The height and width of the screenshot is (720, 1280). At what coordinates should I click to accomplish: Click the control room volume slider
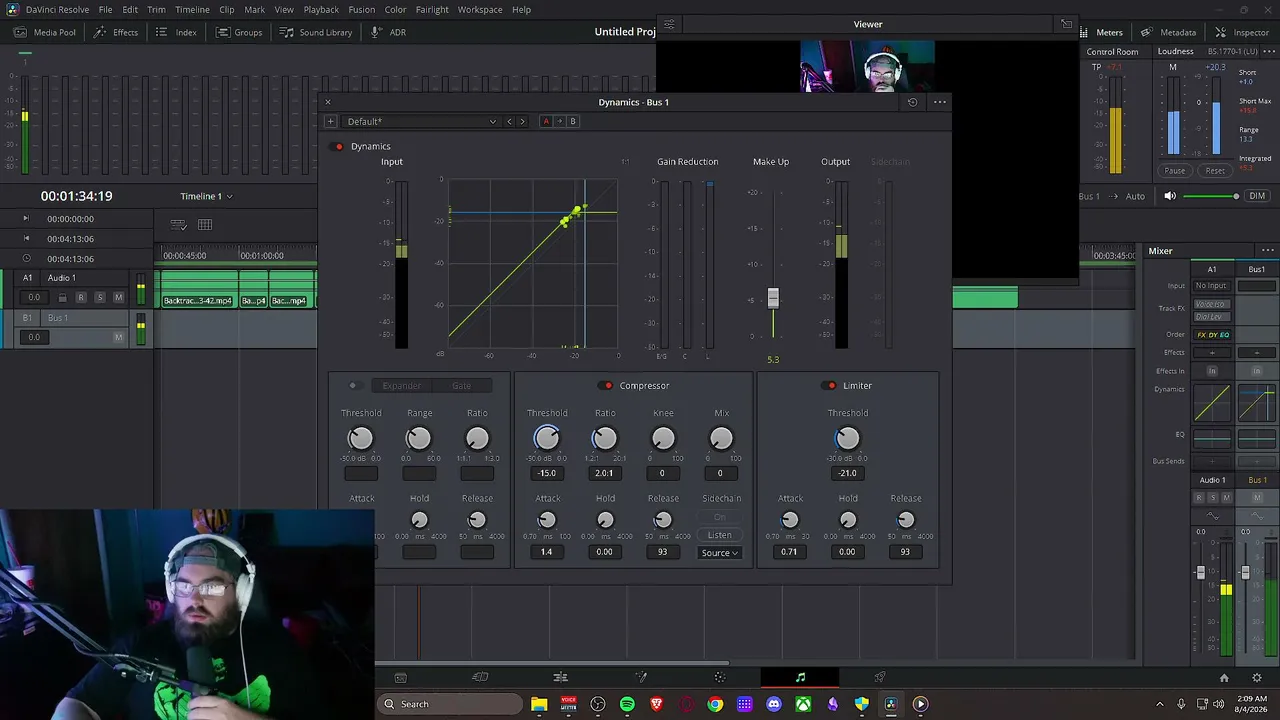(1212, 196)
